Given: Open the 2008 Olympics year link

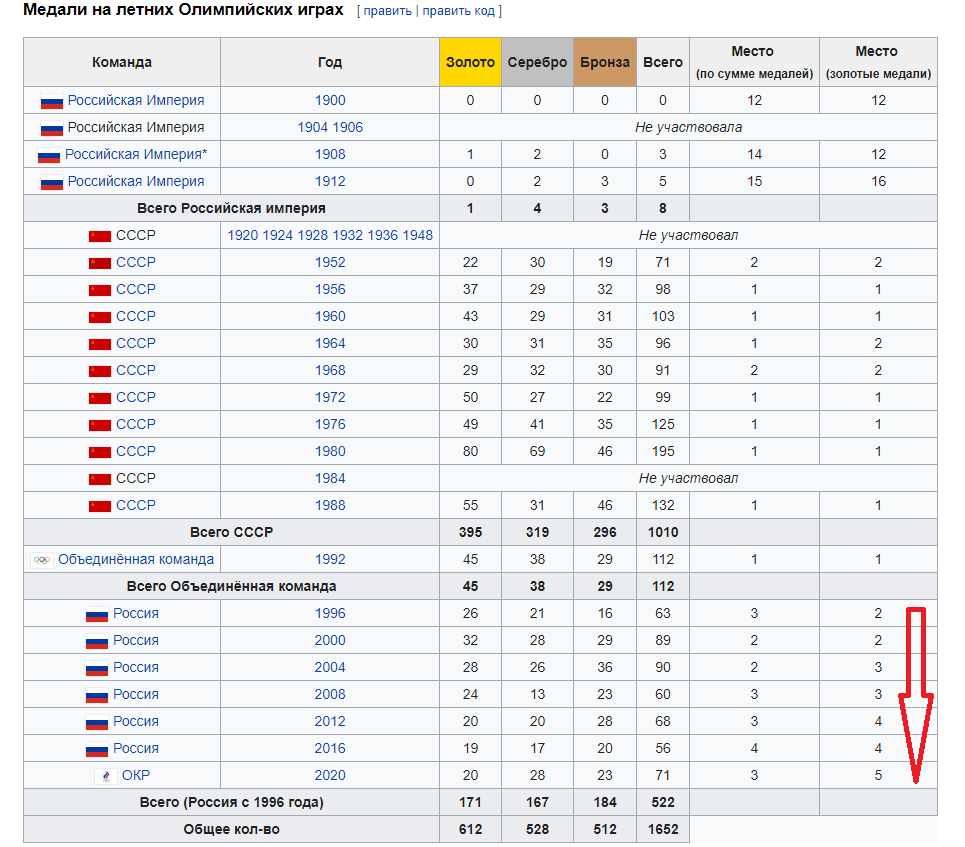Looking at the screenshot, I should [x=330, y=694].
